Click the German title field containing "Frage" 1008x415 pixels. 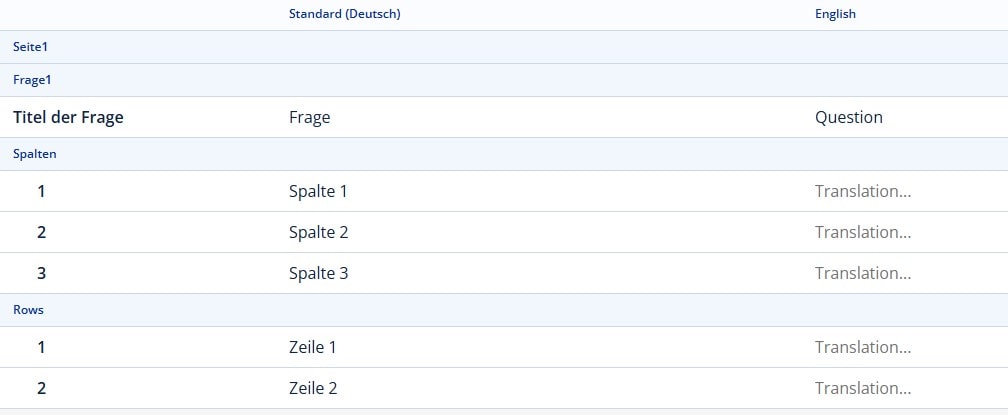click(309, 117)
